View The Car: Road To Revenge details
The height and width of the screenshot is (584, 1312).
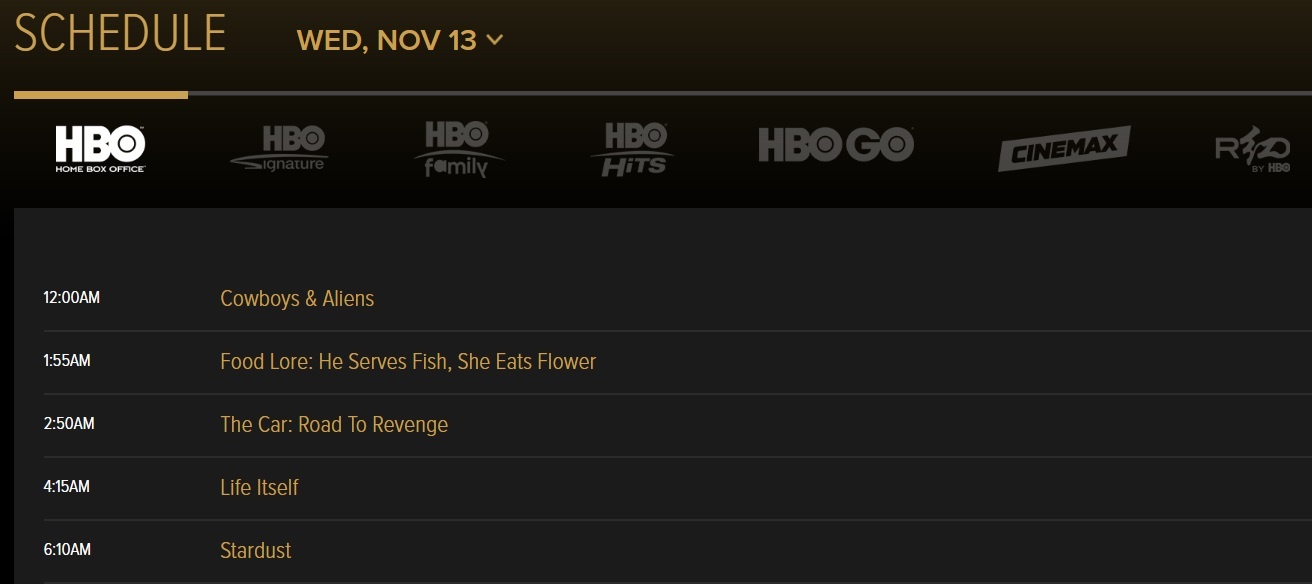click(x=334, y=425)
